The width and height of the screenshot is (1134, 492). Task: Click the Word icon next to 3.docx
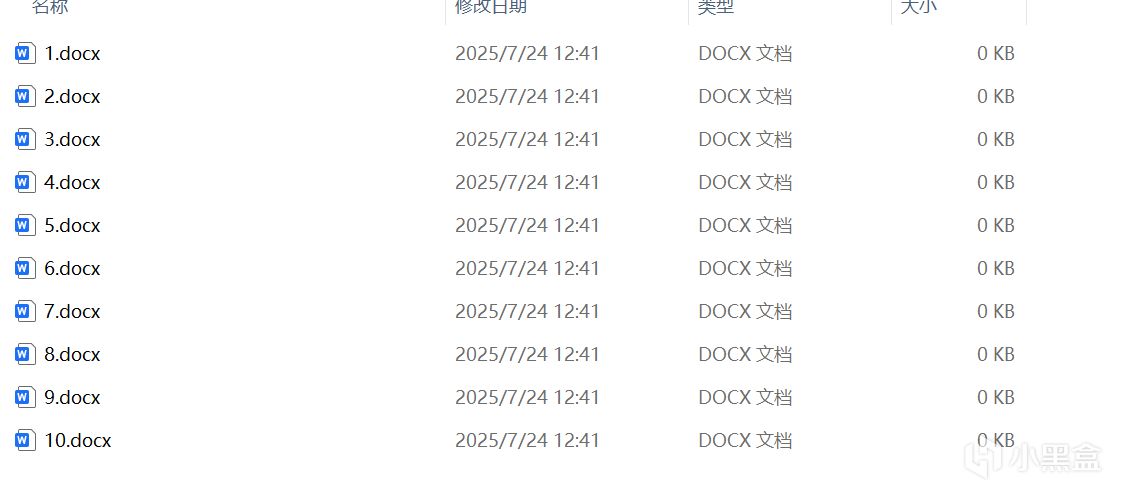25,140
